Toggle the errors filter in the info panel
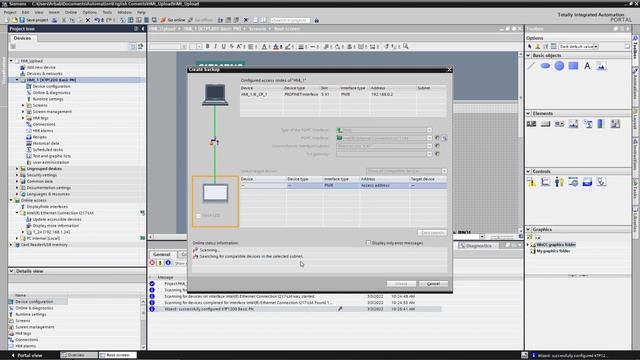 [x=152, y=263]
